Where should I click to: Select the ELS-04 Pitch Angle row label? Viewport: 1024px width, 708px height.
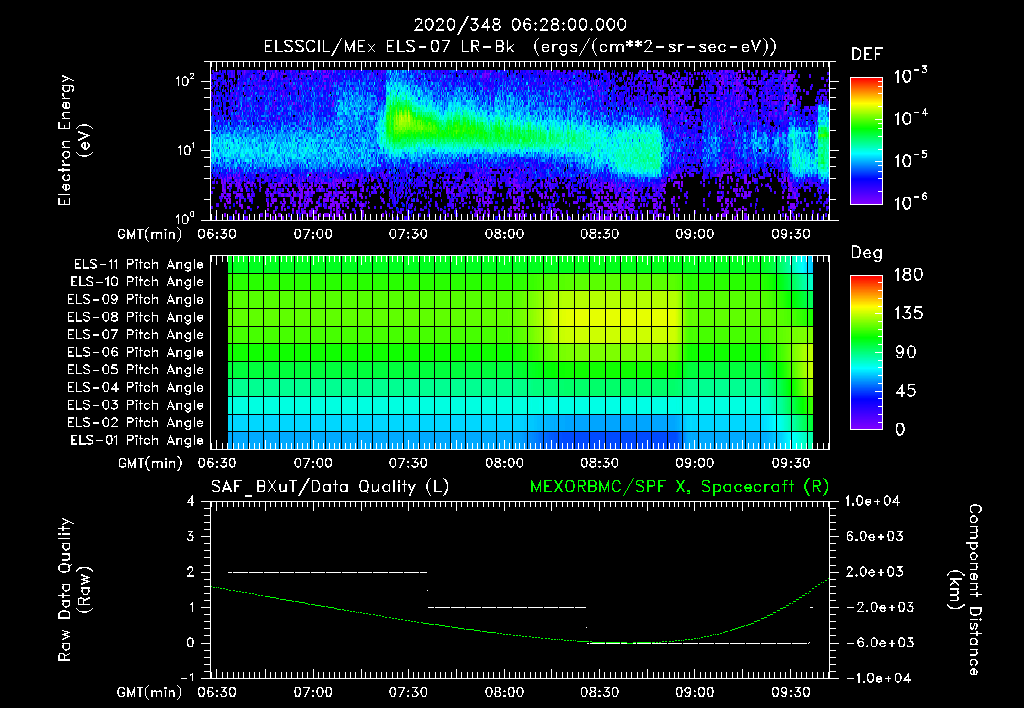(136, 387)
